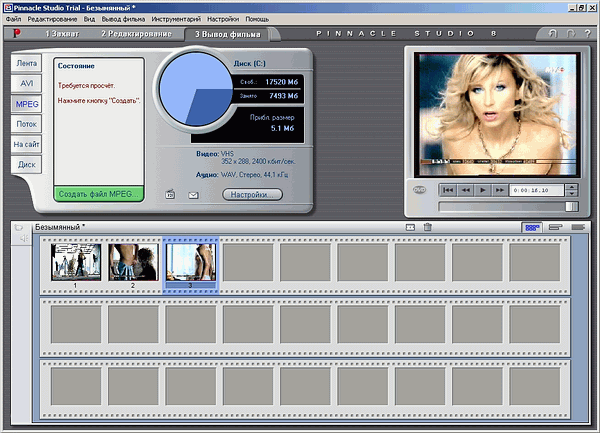This screenshot has width=600, height=433.
Task: Switch to text list view icon
Action: point(578,227)
